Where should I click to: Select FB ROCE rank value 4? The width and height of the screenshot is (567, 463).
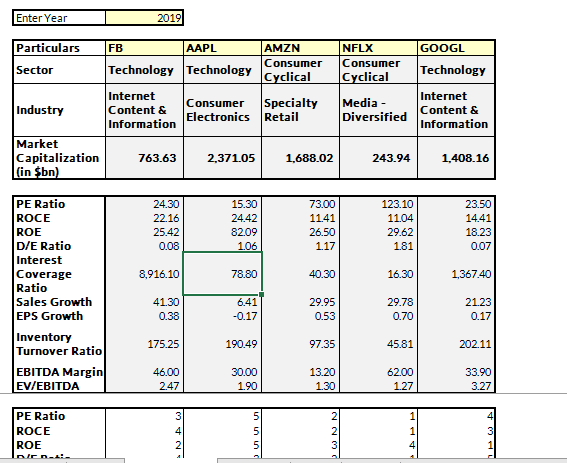coord(144,431)
